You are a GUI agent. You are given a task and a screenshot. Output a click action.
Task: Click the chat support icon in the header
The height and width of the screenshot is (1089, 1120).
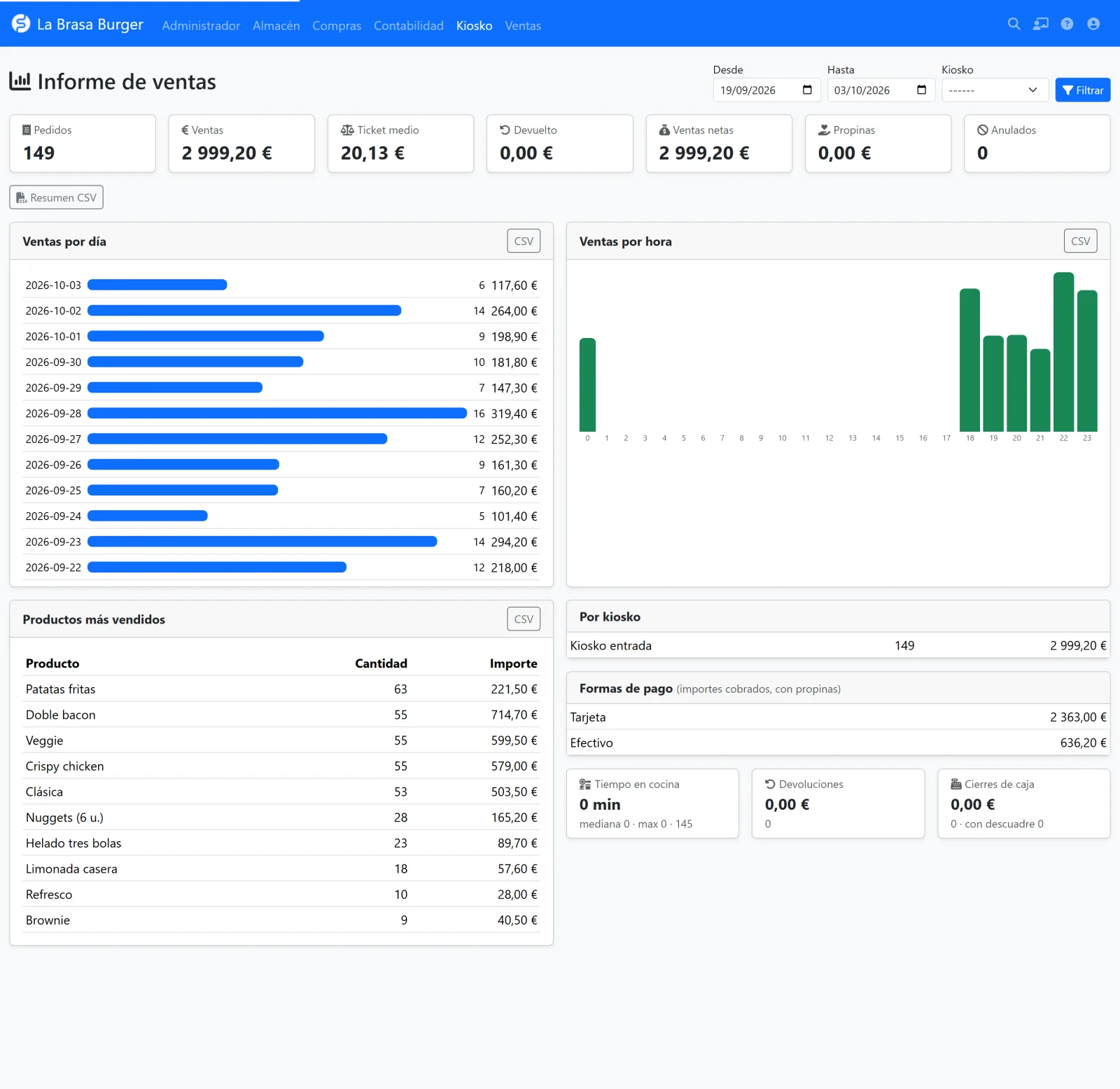(1041, 24)
